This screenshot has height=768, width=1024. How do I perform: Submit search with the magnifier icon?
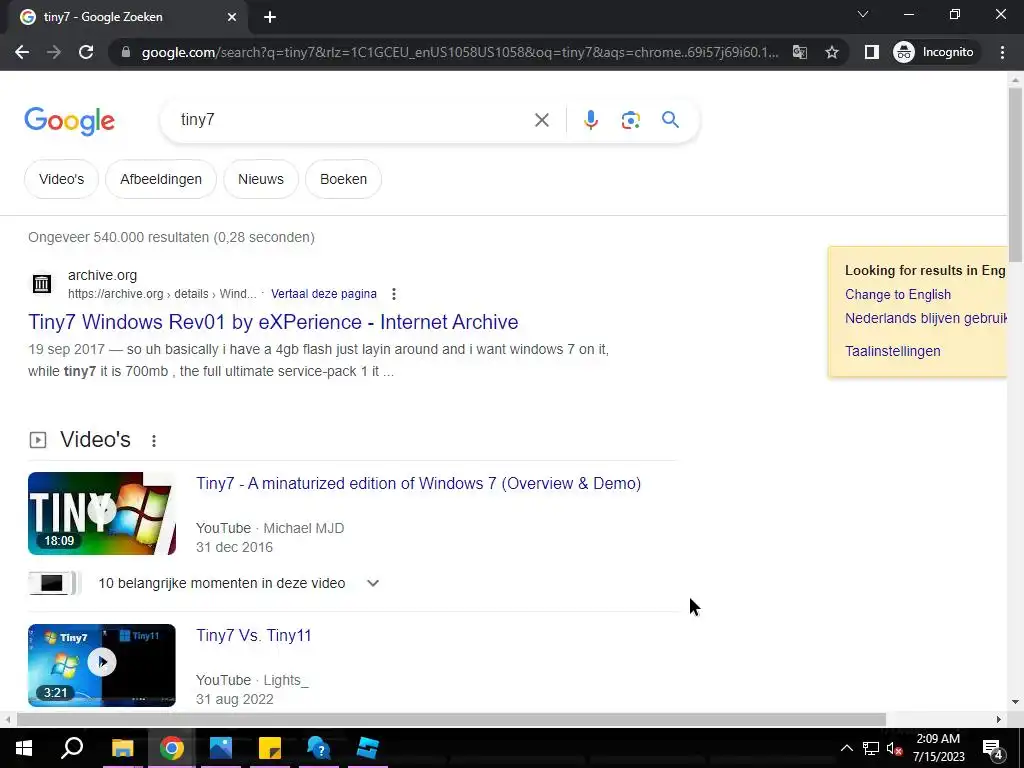[670, 120]
